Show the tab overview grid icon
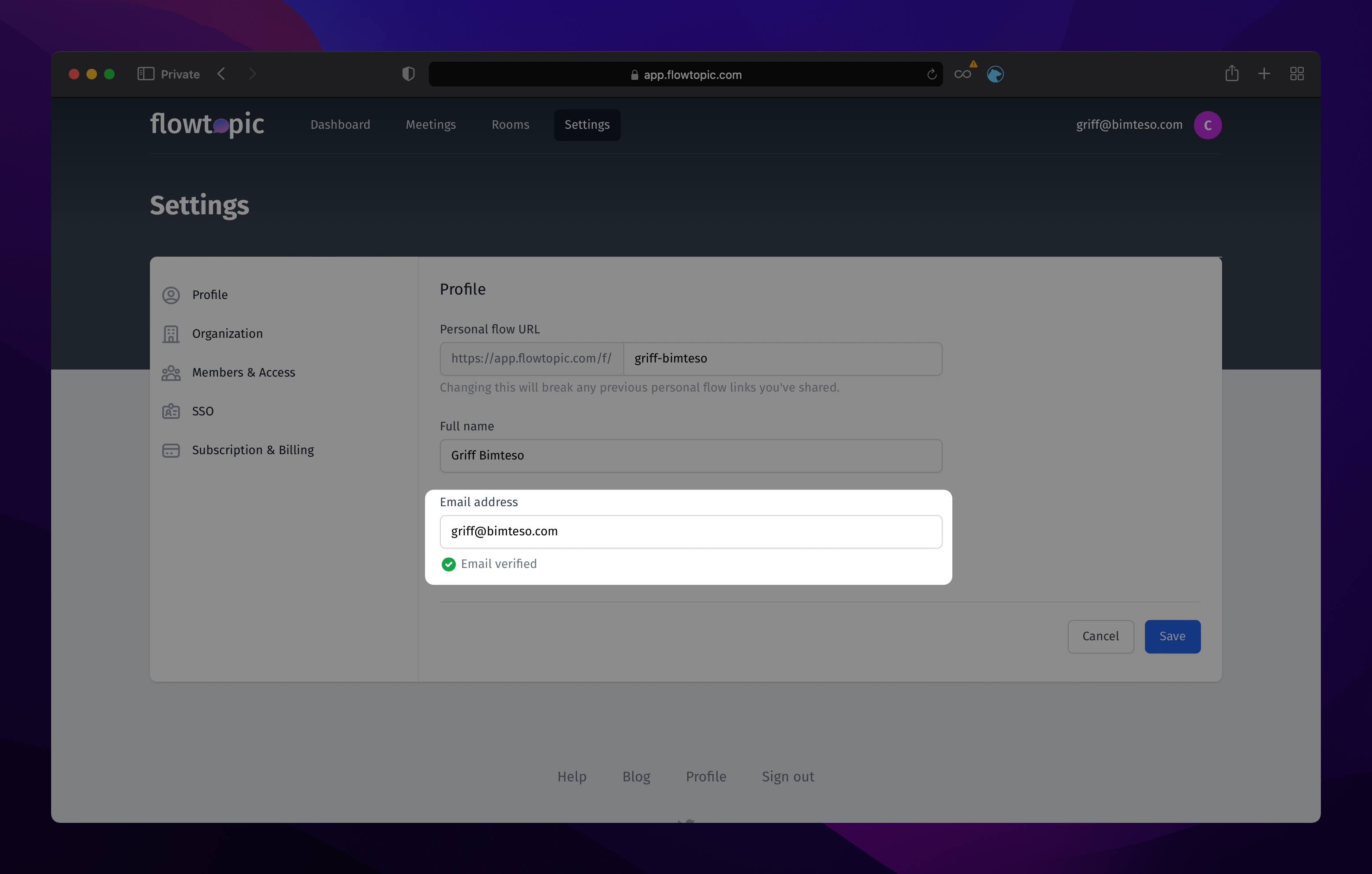Screen dimensions: 1372x874 coord(1297,74)
